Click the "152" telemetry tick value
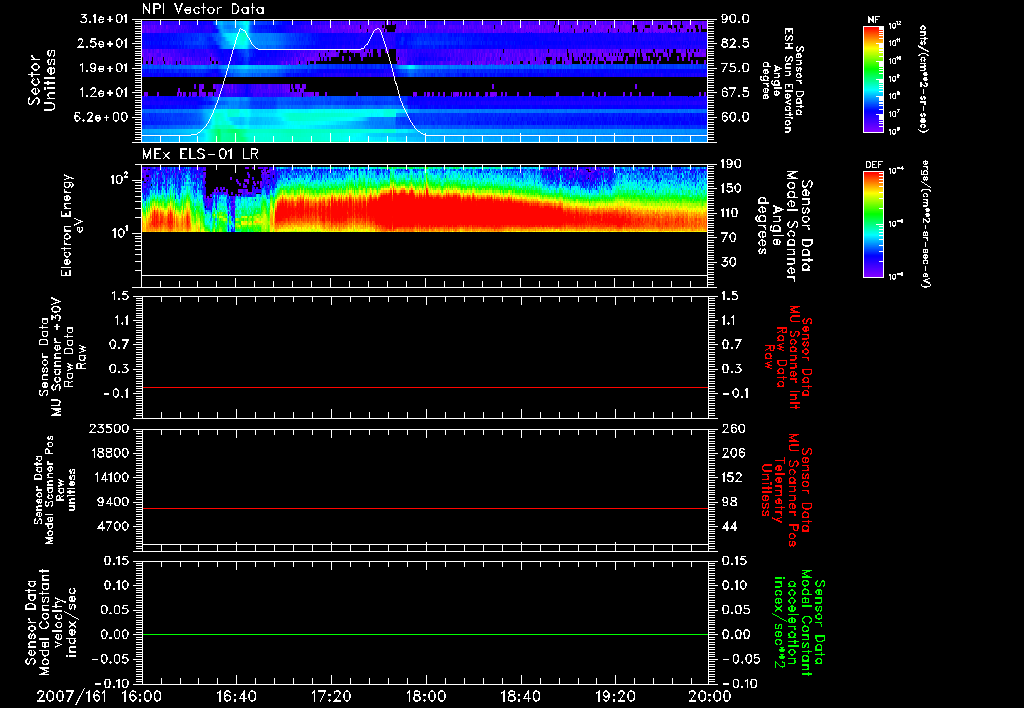Viewport: 1024px width, 708px height. click(x=732, y=477)
